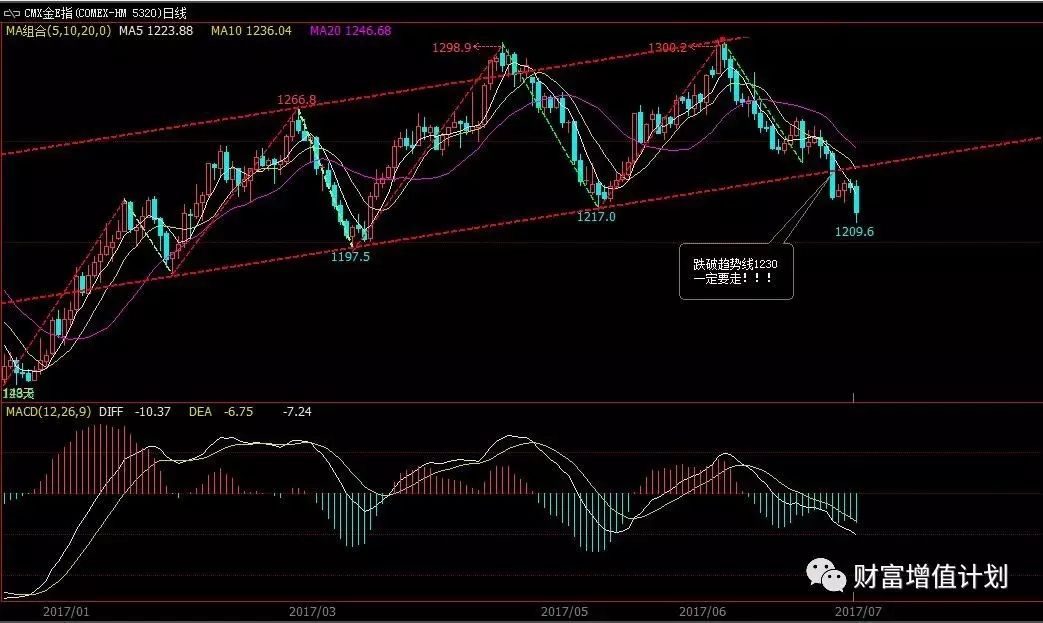Select the 跌破趋势线1230 annotation box
Image resolution: width=1043 pixels, height=623 pixels.
point(736,271)
